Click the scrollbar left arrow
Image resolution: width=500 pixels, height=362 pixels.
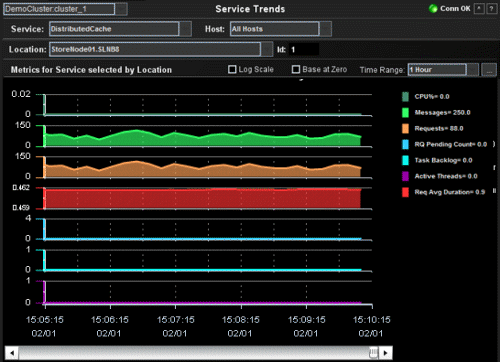tap(12, 353)
